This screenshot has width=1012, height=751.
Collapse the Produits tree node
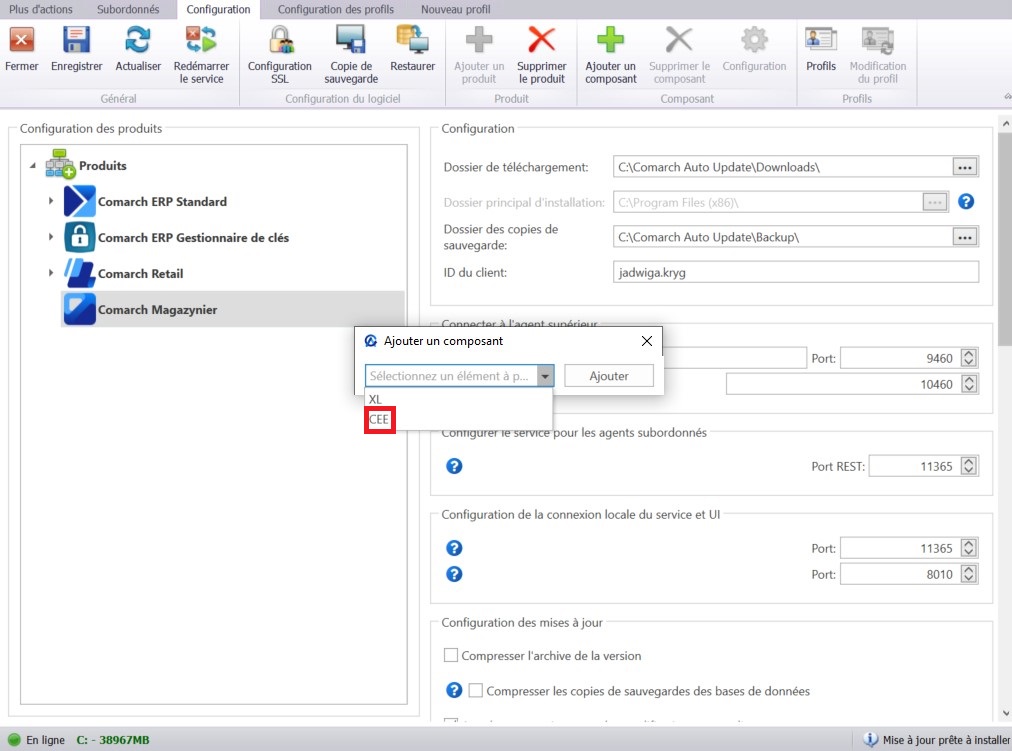[x=32, y=166]
